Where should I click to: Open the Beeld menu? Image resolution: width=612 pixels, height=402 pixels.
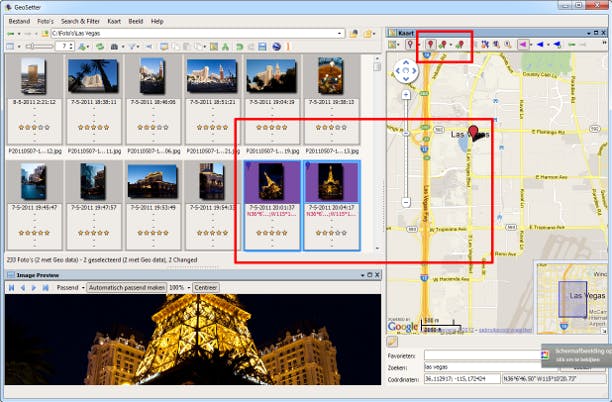[135, 21]
